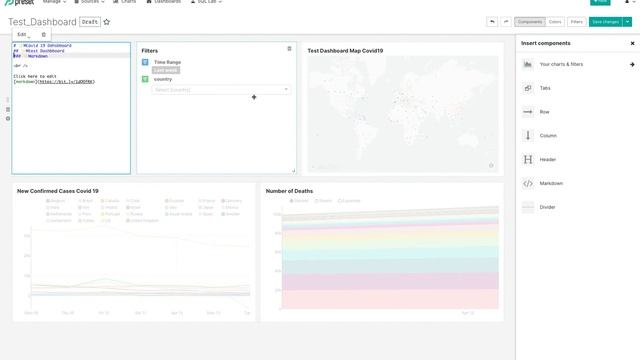640x360 pixels.
Task: Open the Charts menu item
Action: (x=124, y=2)
